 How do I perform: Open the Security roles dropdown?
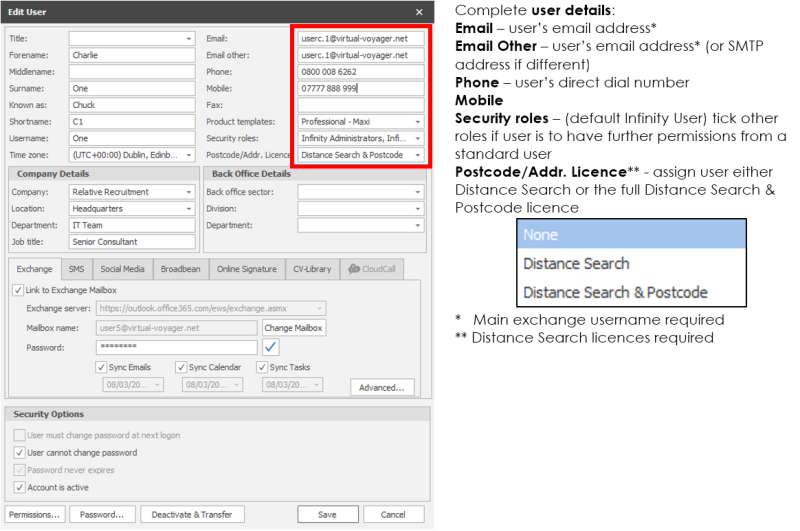coord(418,138)
